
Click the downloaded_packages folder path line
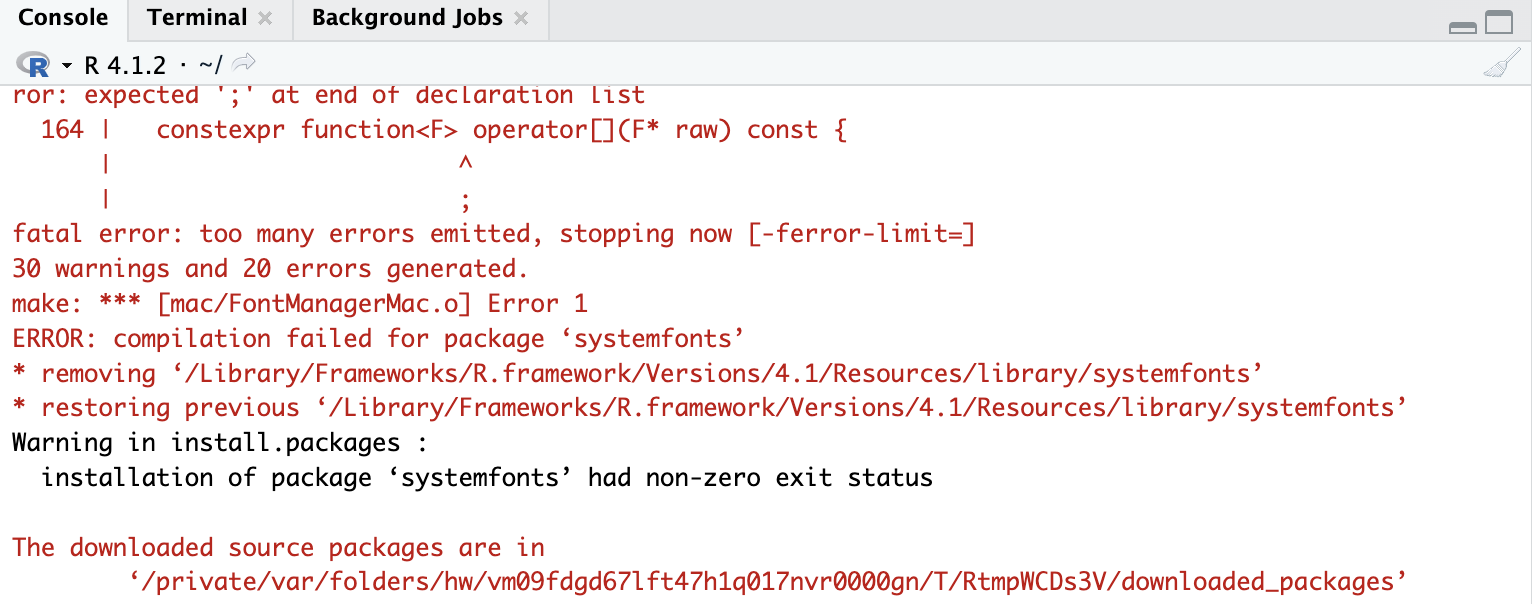(768, 581)
